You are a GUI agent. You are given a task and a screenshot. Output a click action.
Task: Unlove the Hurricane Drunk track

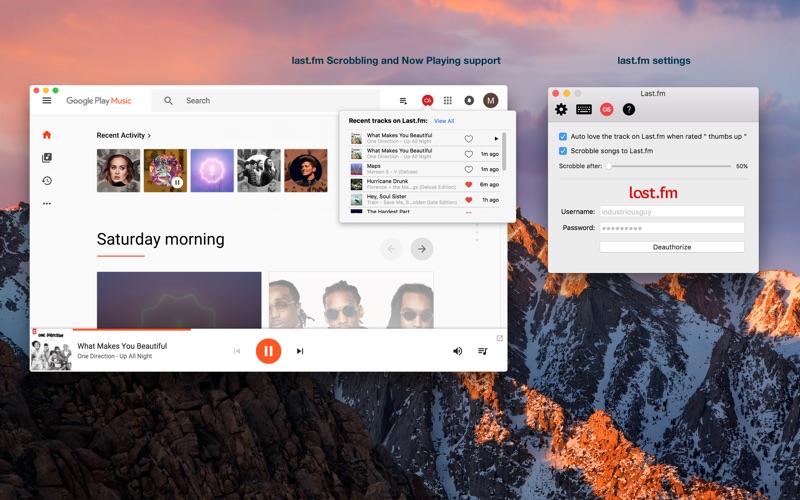coord(468,185)
